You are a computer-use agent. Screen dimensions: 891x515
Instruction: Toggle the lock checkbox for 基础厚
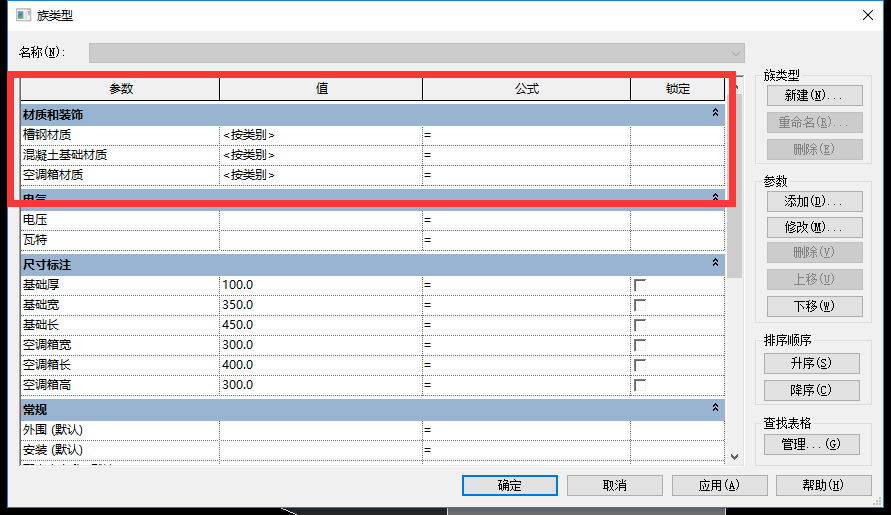[x=640, y=285]
